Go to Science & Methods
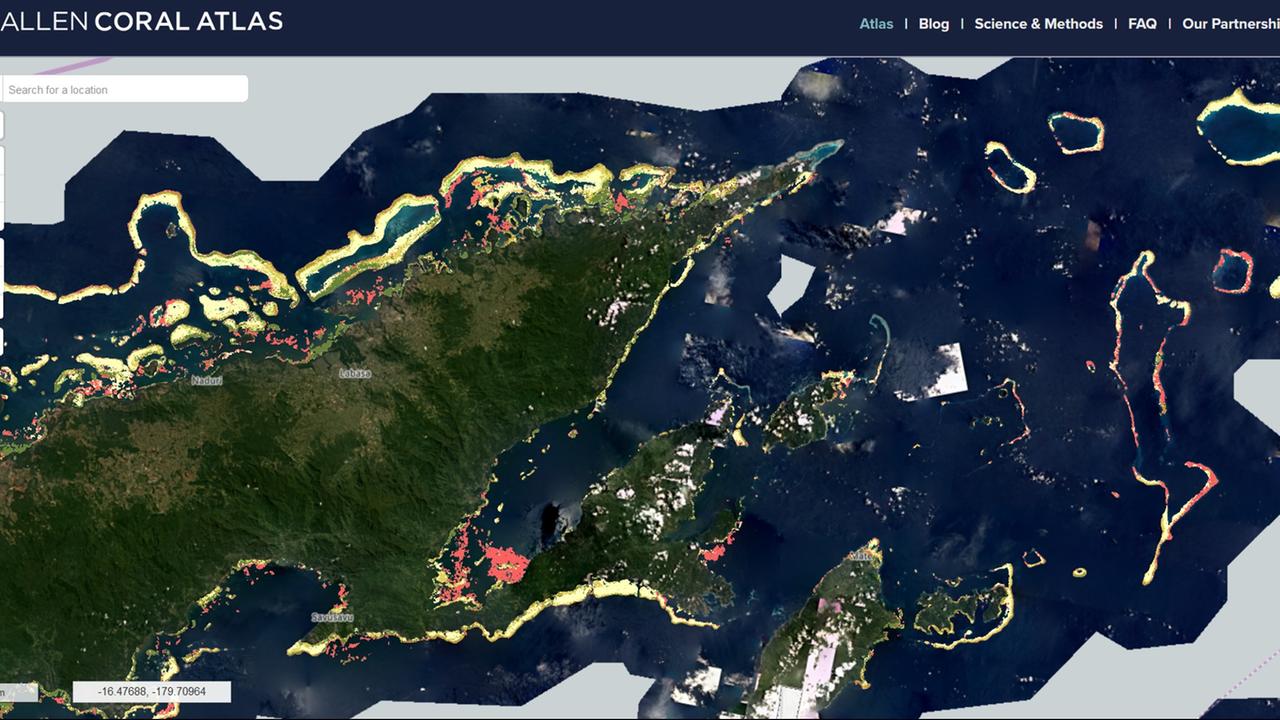This screenshot has width=1280, height=720. click(1038, 24)
